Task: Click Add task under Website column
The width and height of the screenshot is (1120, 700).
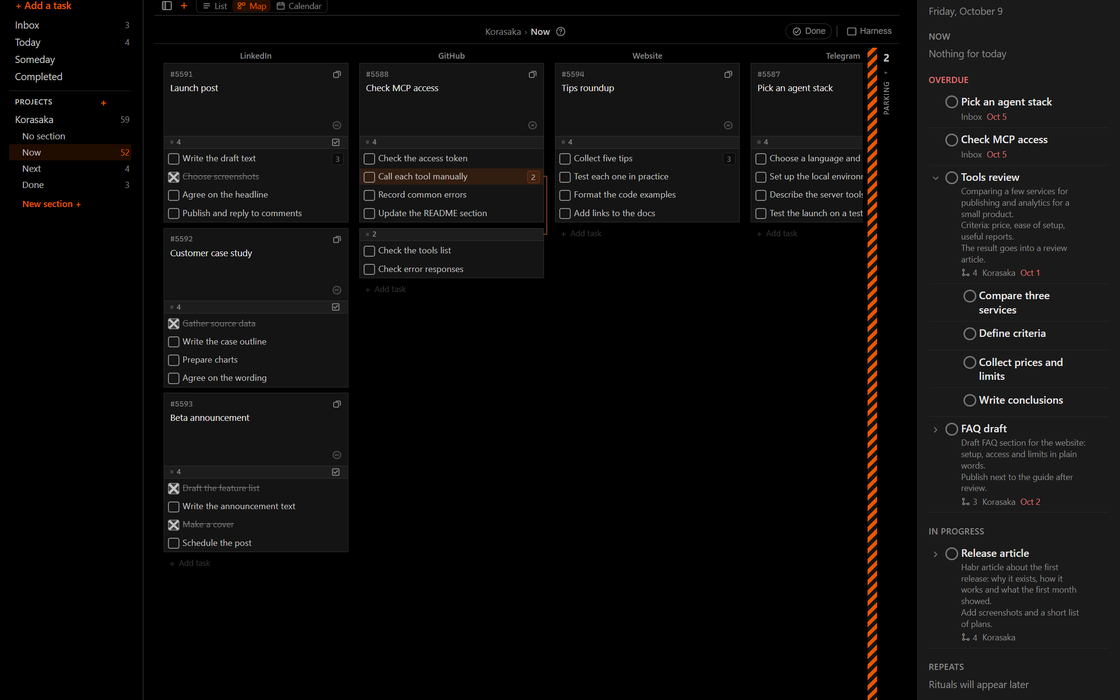Action: (581, 234)
